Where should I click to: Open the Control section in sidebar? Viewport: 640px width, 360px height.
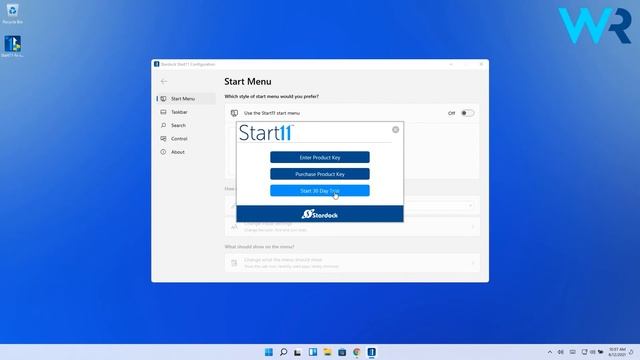pyautogui.click(x=186, y=139)
